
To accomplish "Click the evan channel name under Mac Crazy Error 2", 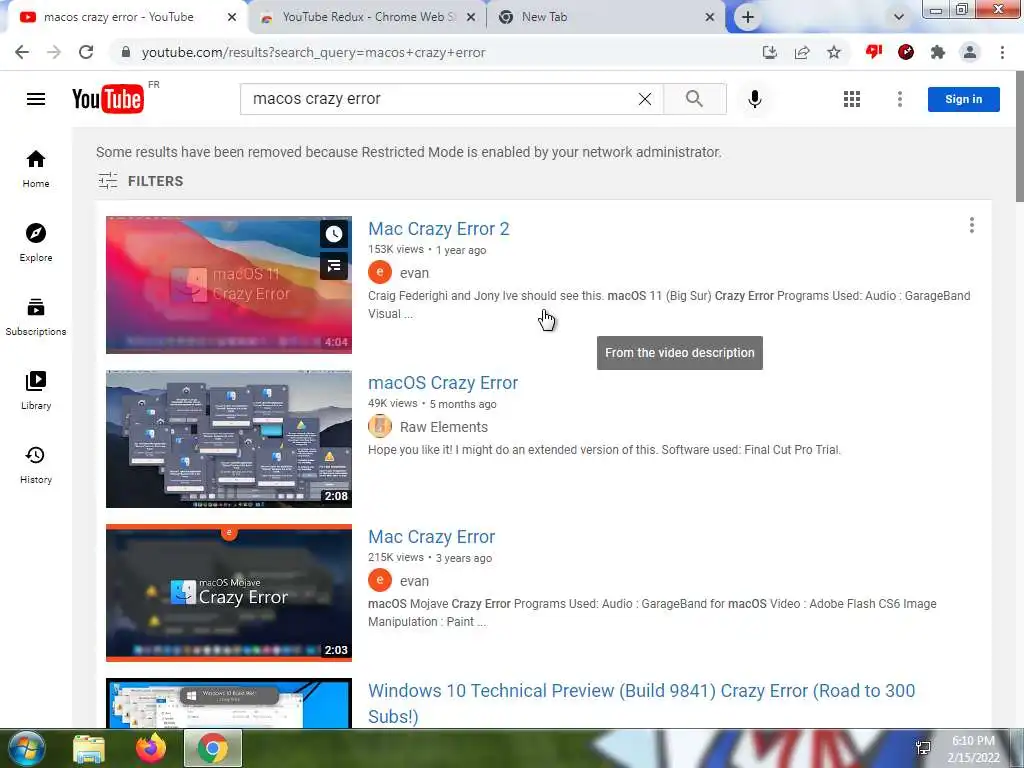I will coord(415,273).
